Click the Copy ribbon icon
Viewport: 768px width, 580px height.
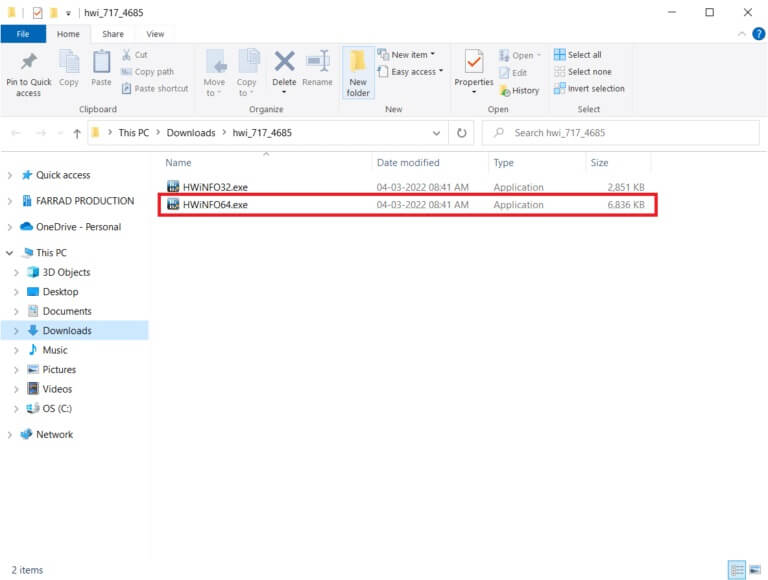pos(69,62)
